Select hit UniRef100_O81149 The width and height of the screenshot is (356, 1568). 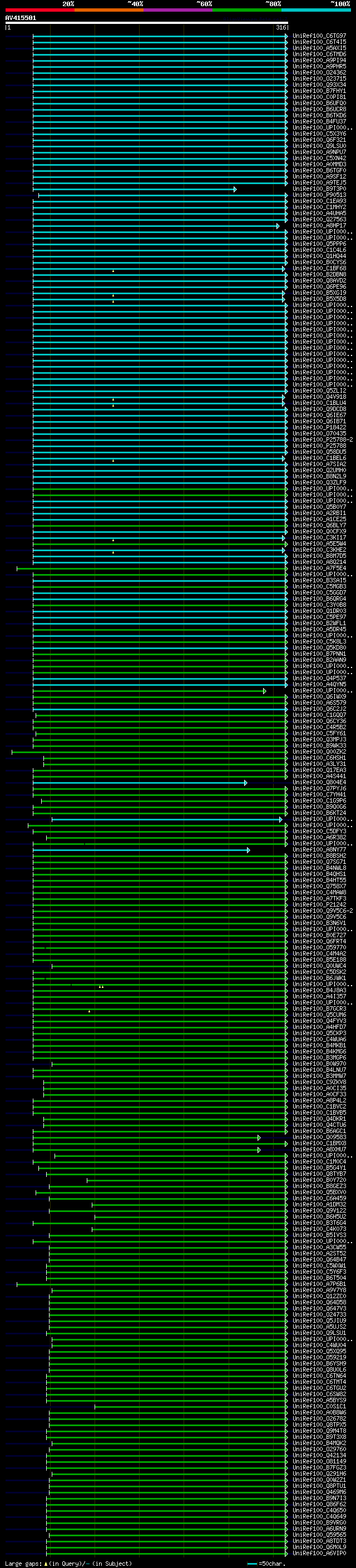click(x=319, y=1461)
